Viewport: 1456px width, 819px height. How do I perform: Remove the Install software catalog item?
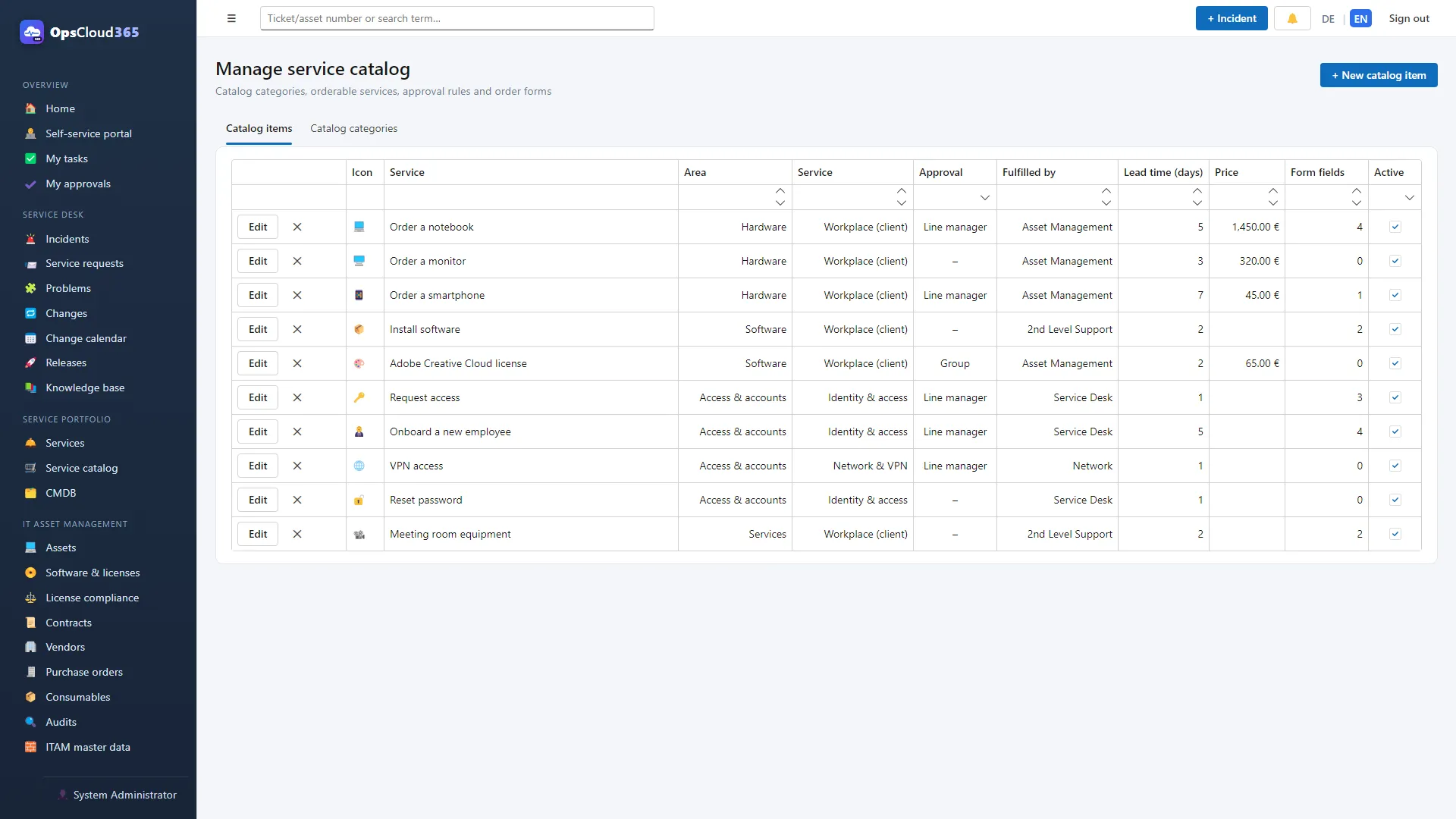[x=297, y=329]
